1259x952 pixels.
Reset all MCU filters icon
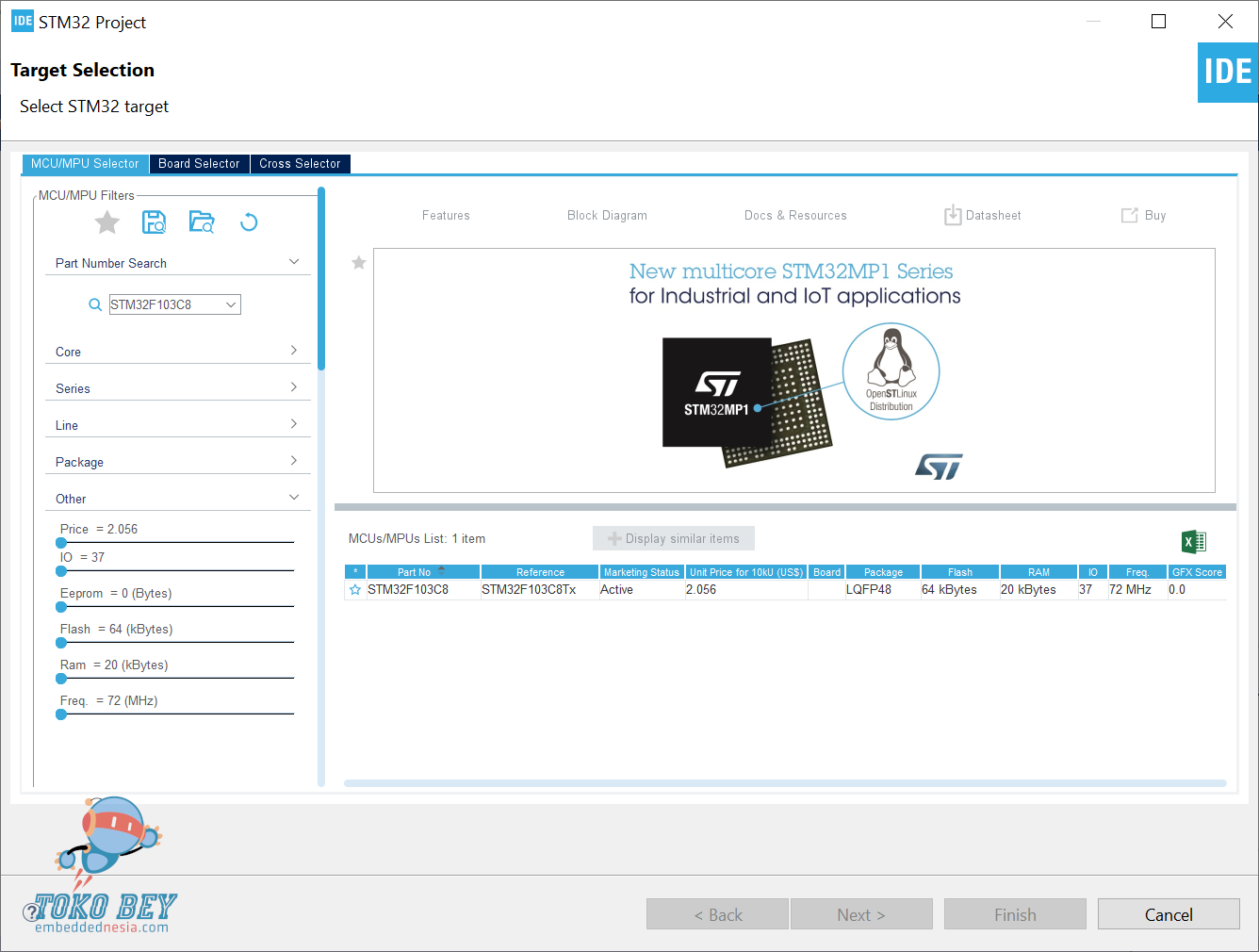[x=249, y=222]
